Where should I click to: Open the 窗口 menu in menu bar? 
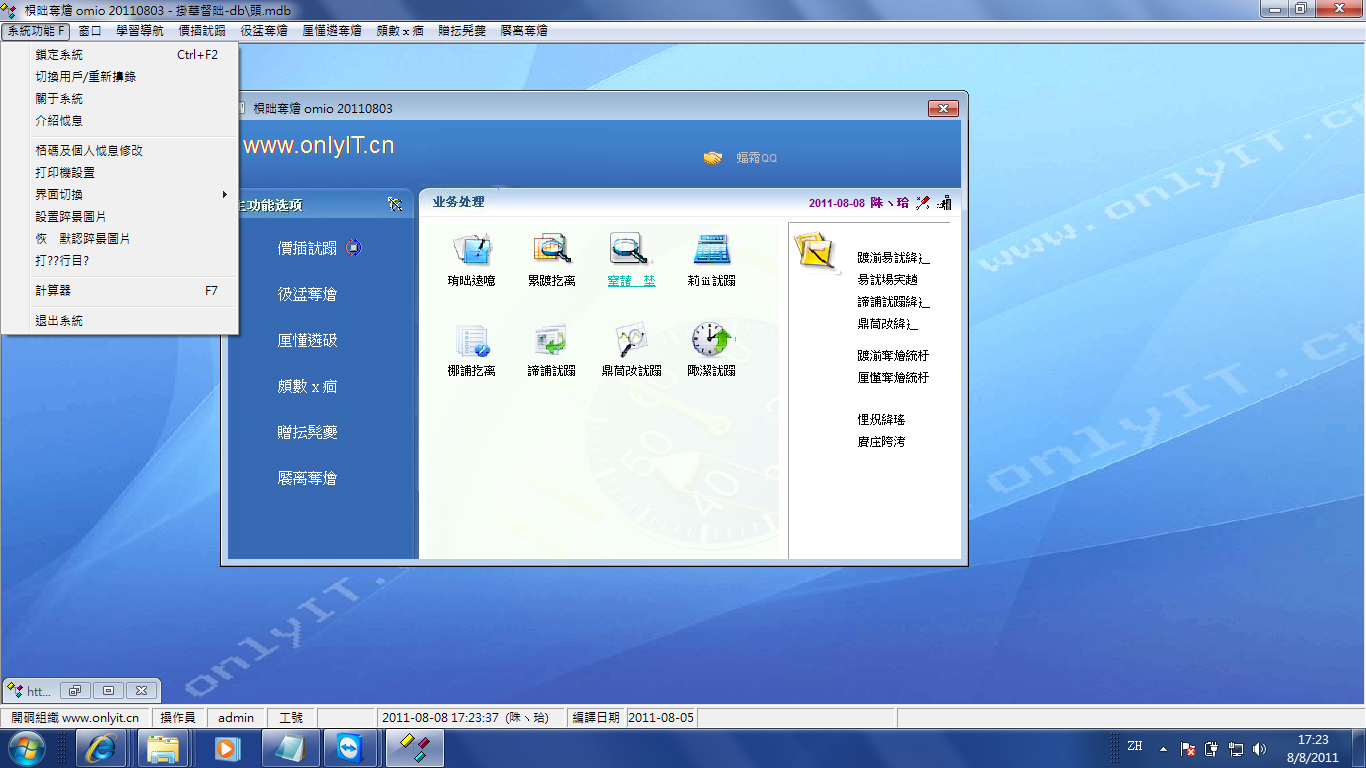90,31
